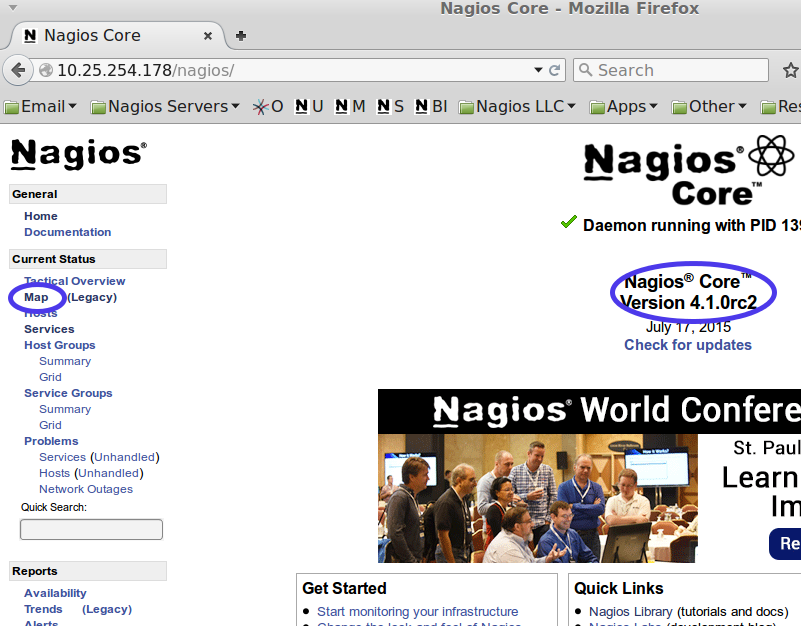This screenshot has width=801, height=626.
Task: Open the 'M' Nagios bookmark
Action: click(x=350, y=106)
